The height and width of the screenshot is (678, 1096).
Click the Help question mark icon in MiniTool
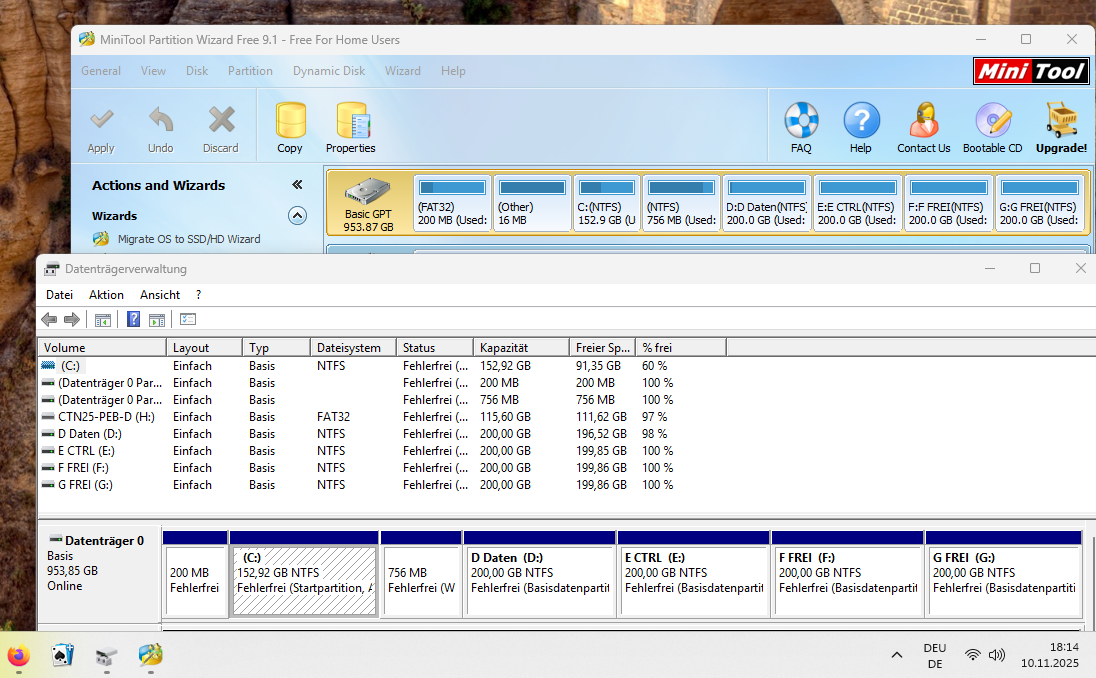861,120
